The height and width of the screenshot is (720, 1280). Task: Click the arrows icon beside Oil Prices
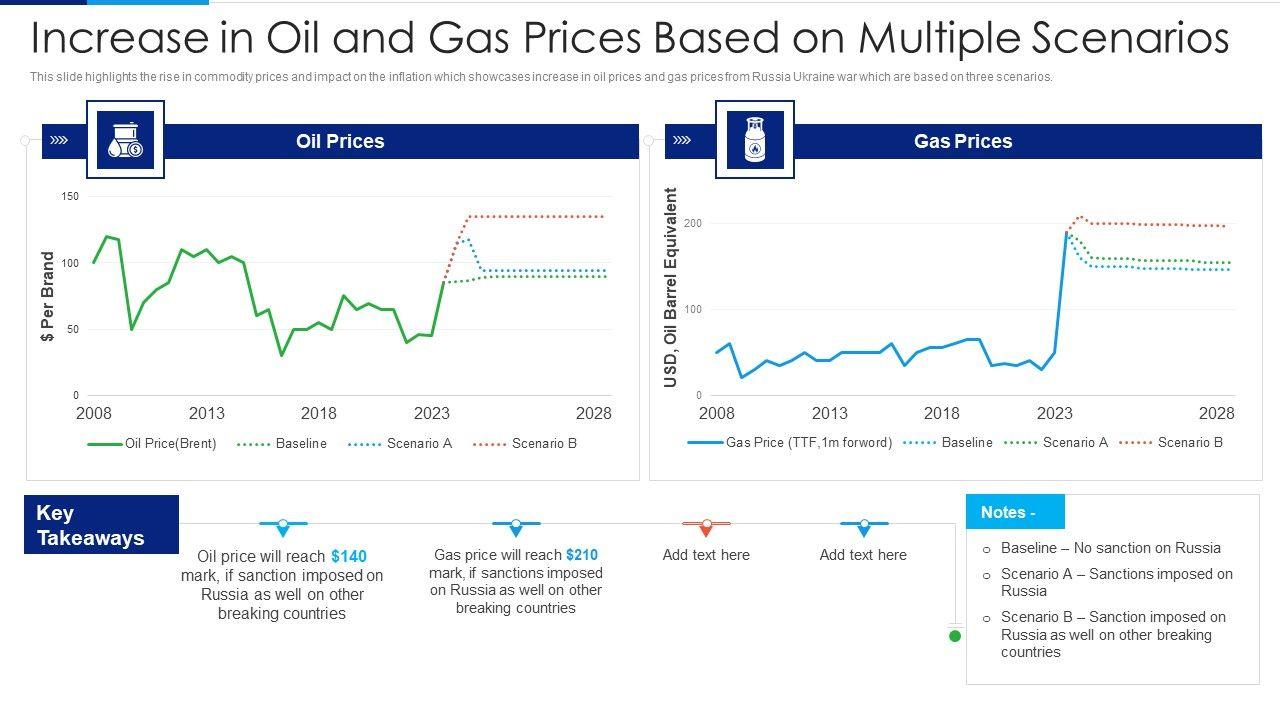59,141
